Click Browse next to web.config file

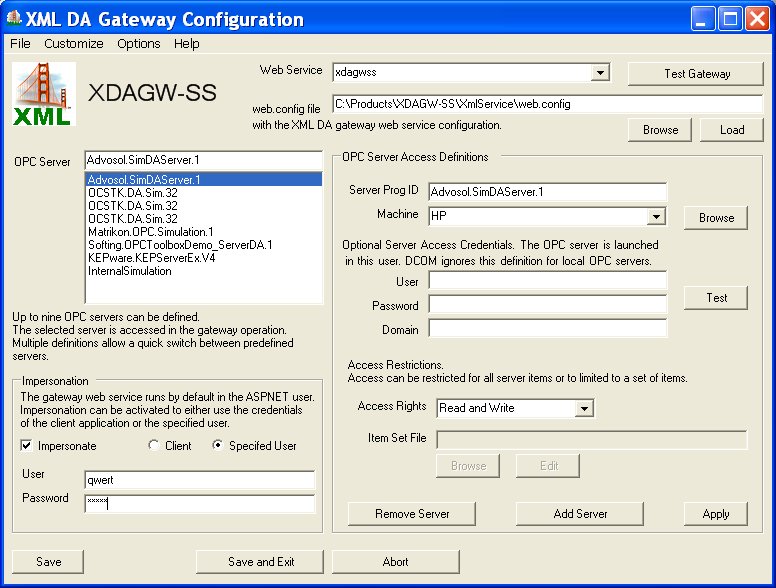(660, 130)
